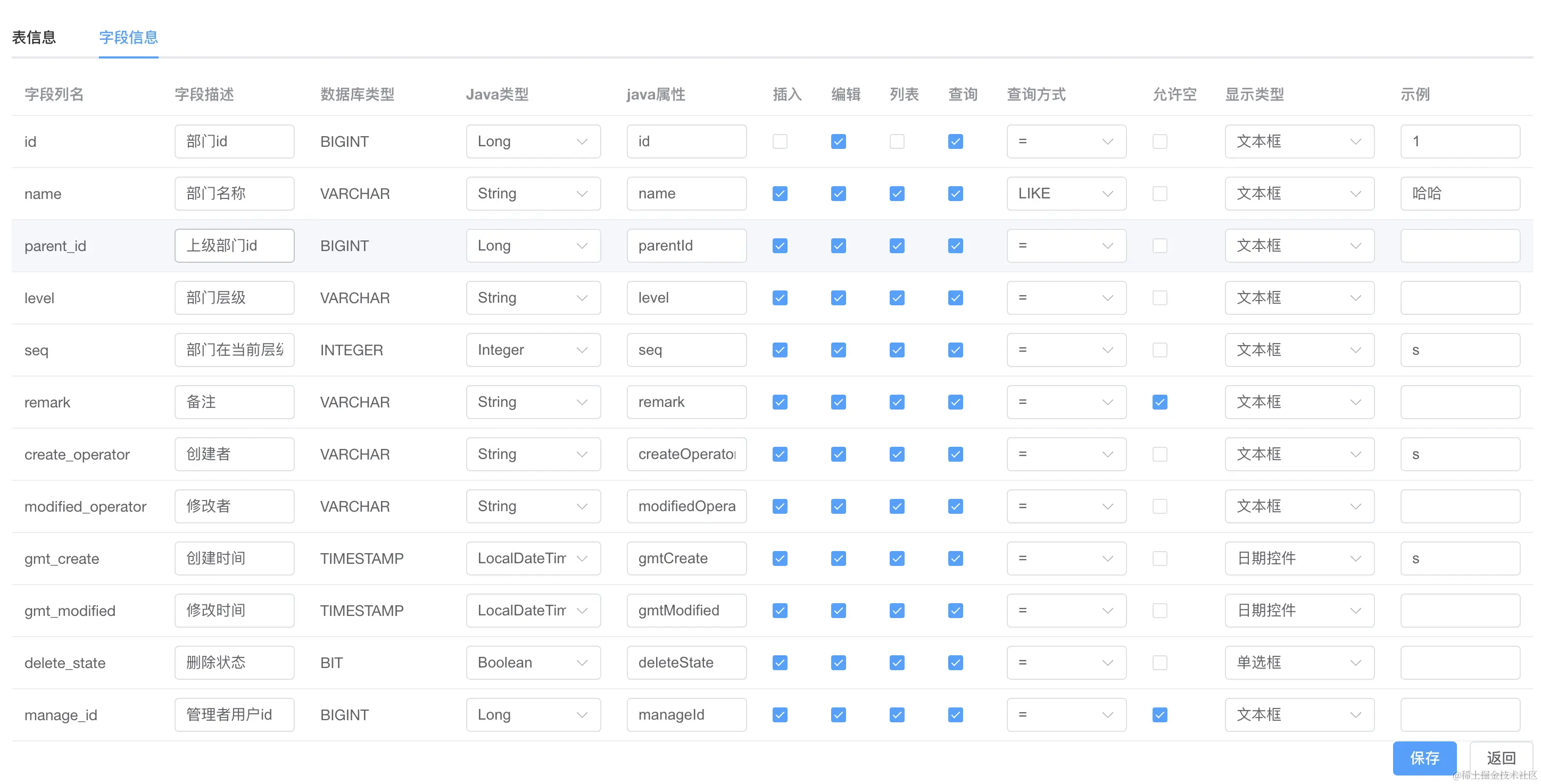
Task: Expand Boolean Java类型 dropdown
Action: click(533, 663)
